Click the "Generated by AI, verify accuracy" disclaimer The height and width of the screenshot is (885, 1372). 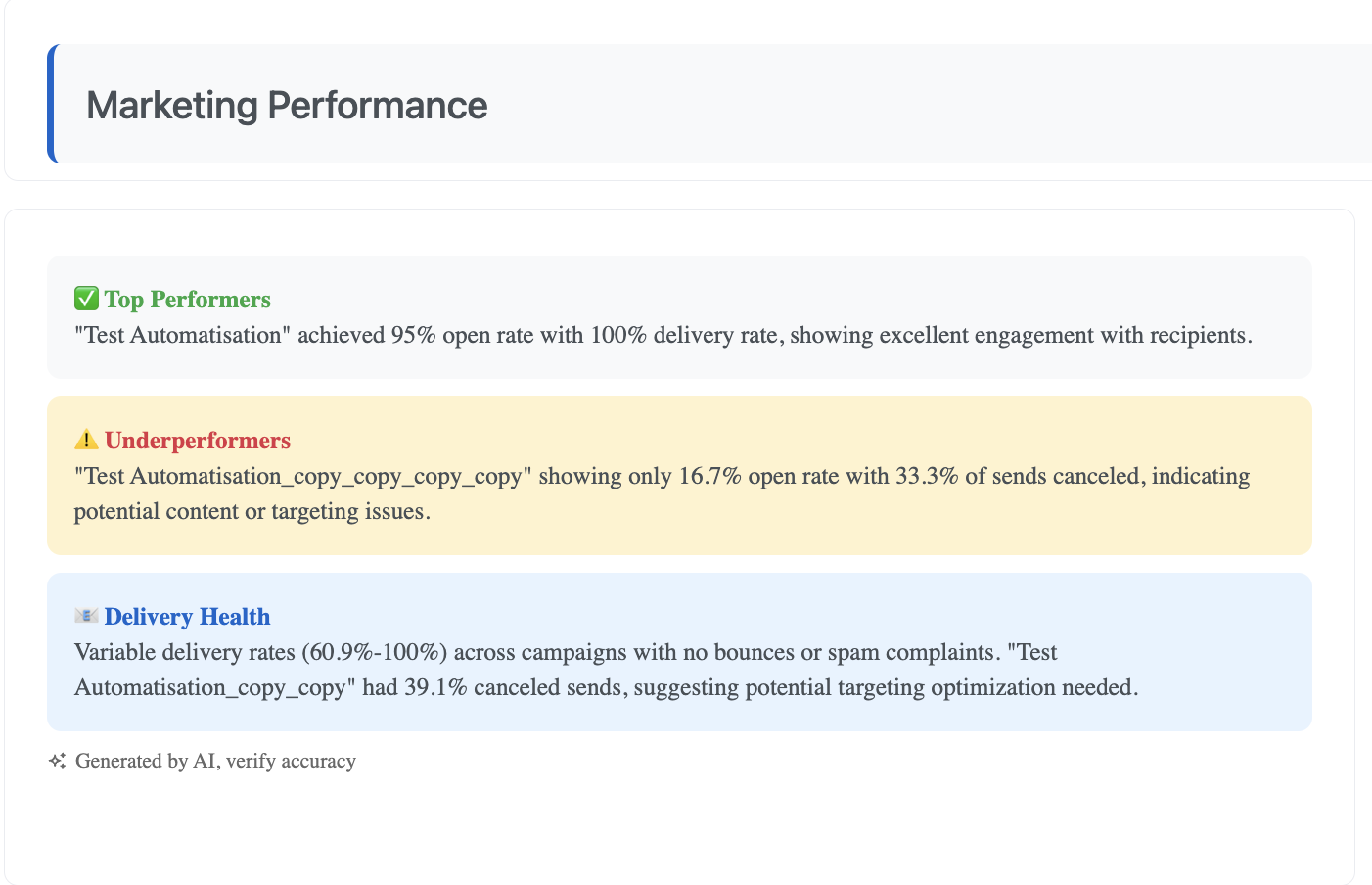click(x=215, y=762)
